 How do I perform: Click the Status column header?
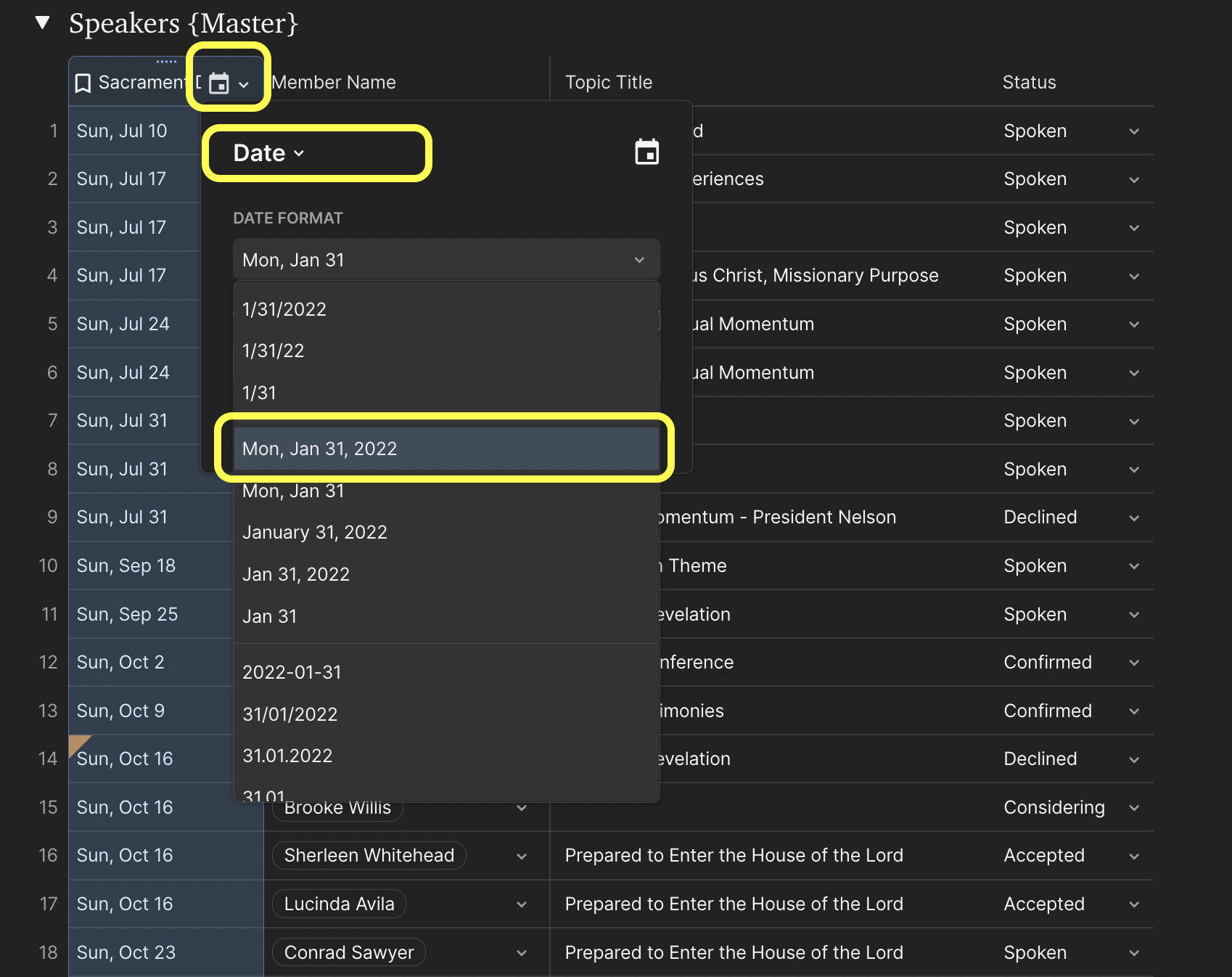coord(1029,82)
